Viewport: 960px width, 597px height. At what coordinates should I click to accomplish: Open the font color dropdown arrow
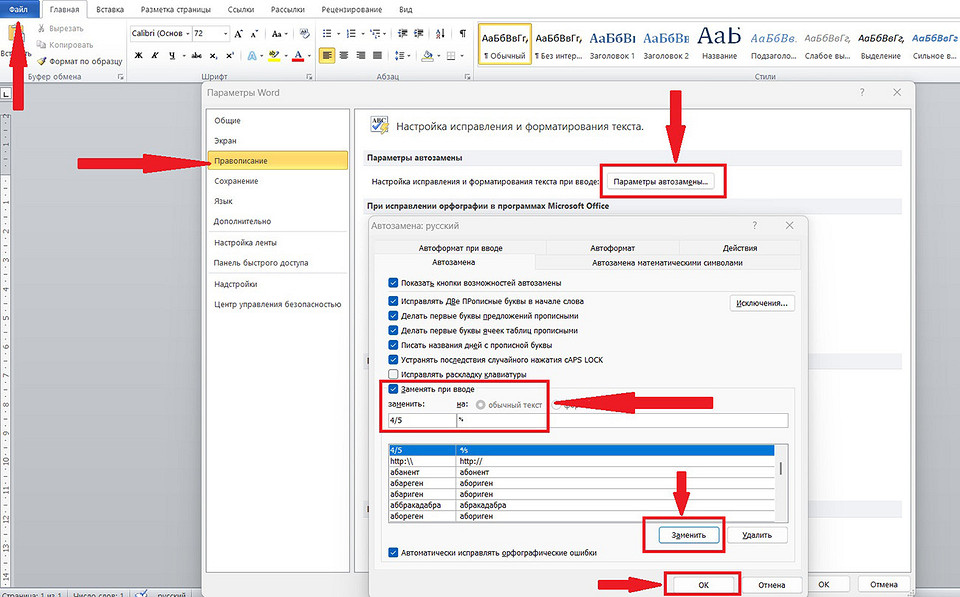pos(309,55)
